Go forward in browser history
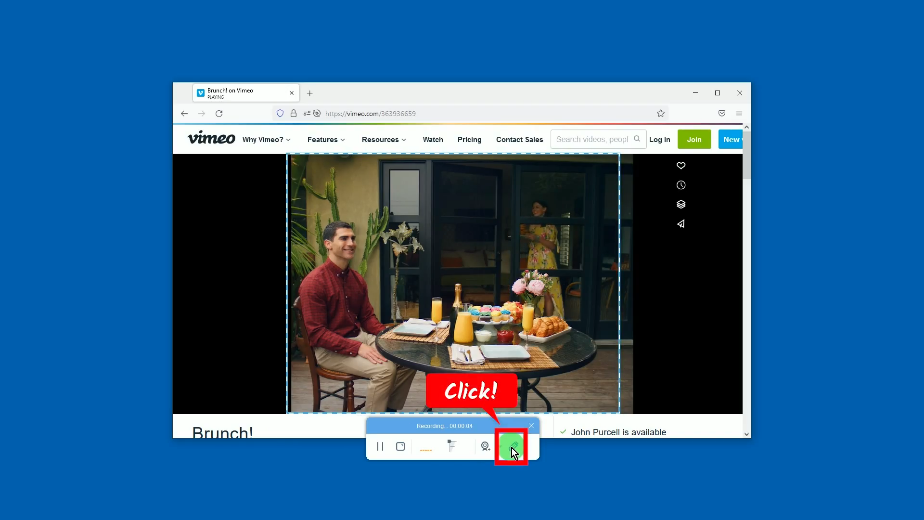 click(202, 113)
